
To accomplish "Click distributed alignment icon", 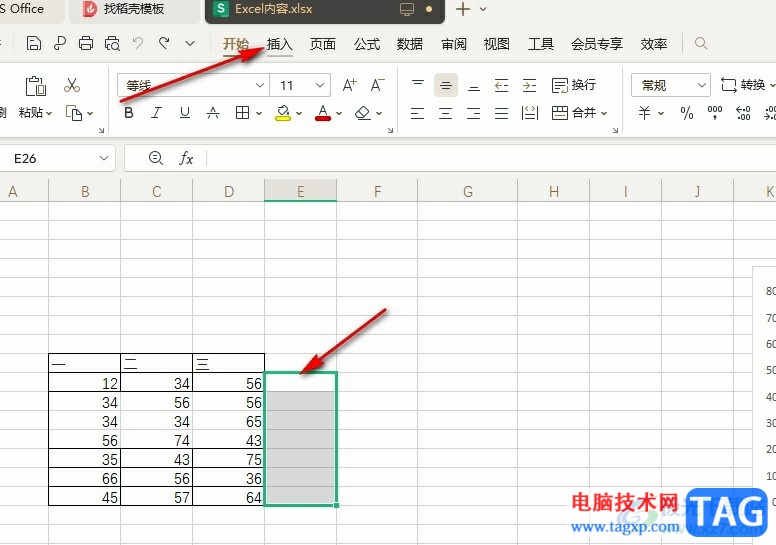I will (x=530, y=113).
